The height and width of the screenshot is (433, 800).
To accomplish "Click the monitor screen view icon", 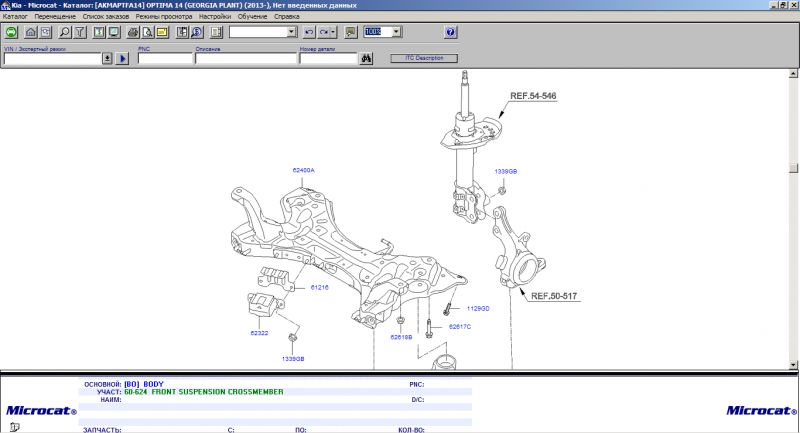I will click(114, 32).
